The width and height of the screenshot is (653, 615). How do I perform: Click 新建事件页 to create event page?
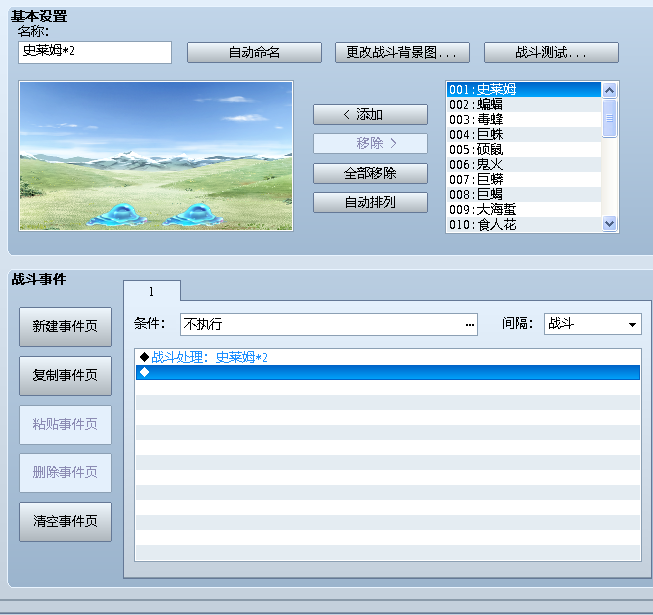pos(65,327)
